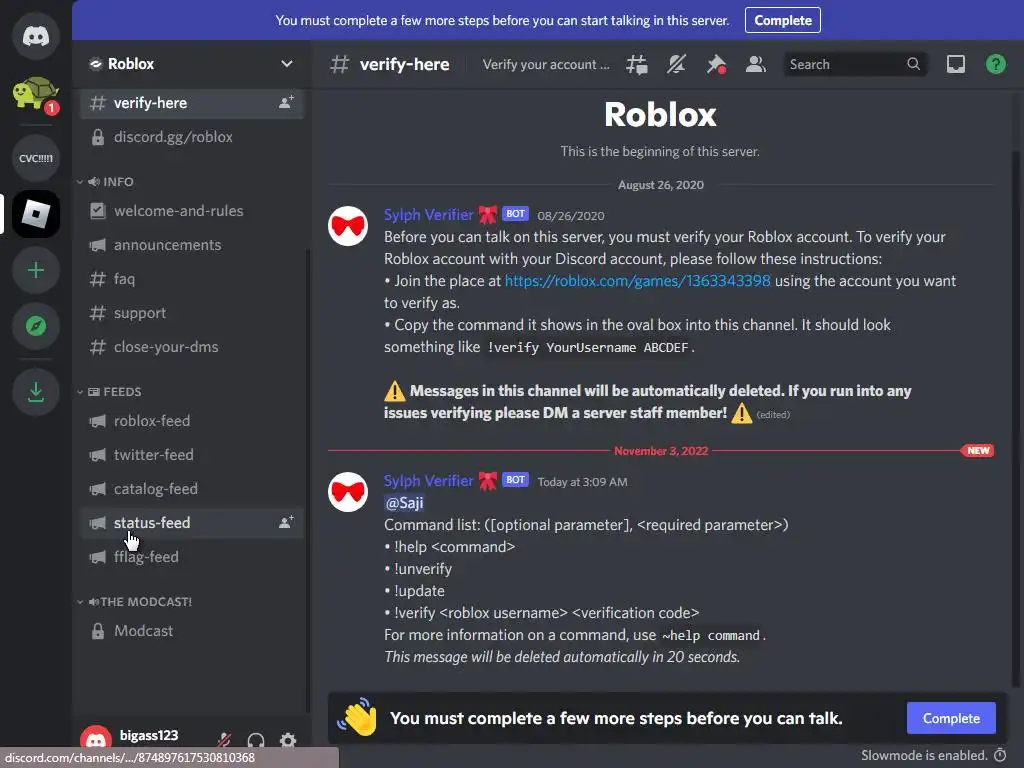This screenshot has height=768, width=1024.
Task: Click bigass123 user avatar
Action: (x=96, y=737)
